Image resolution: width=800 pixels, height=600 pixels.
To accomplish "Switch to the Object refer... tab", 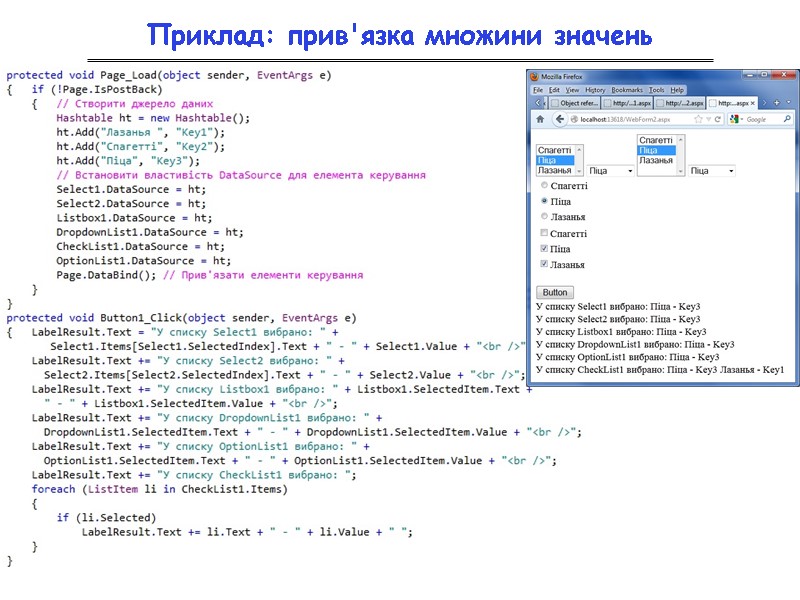I will (x=574, y=103).
